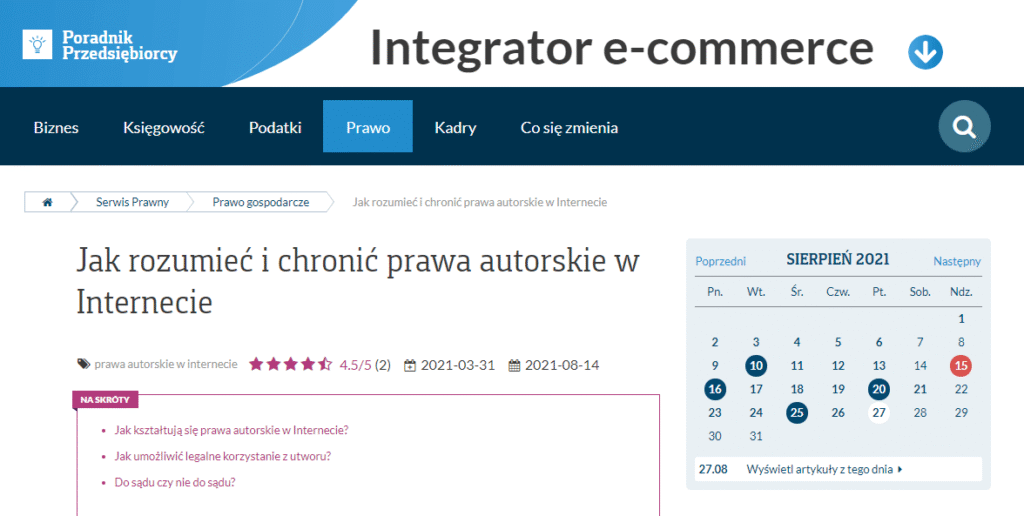This screenshot has width=1024, height=516.
Task: Go to Następny month in calendar
Action: (x=957, y=261)
